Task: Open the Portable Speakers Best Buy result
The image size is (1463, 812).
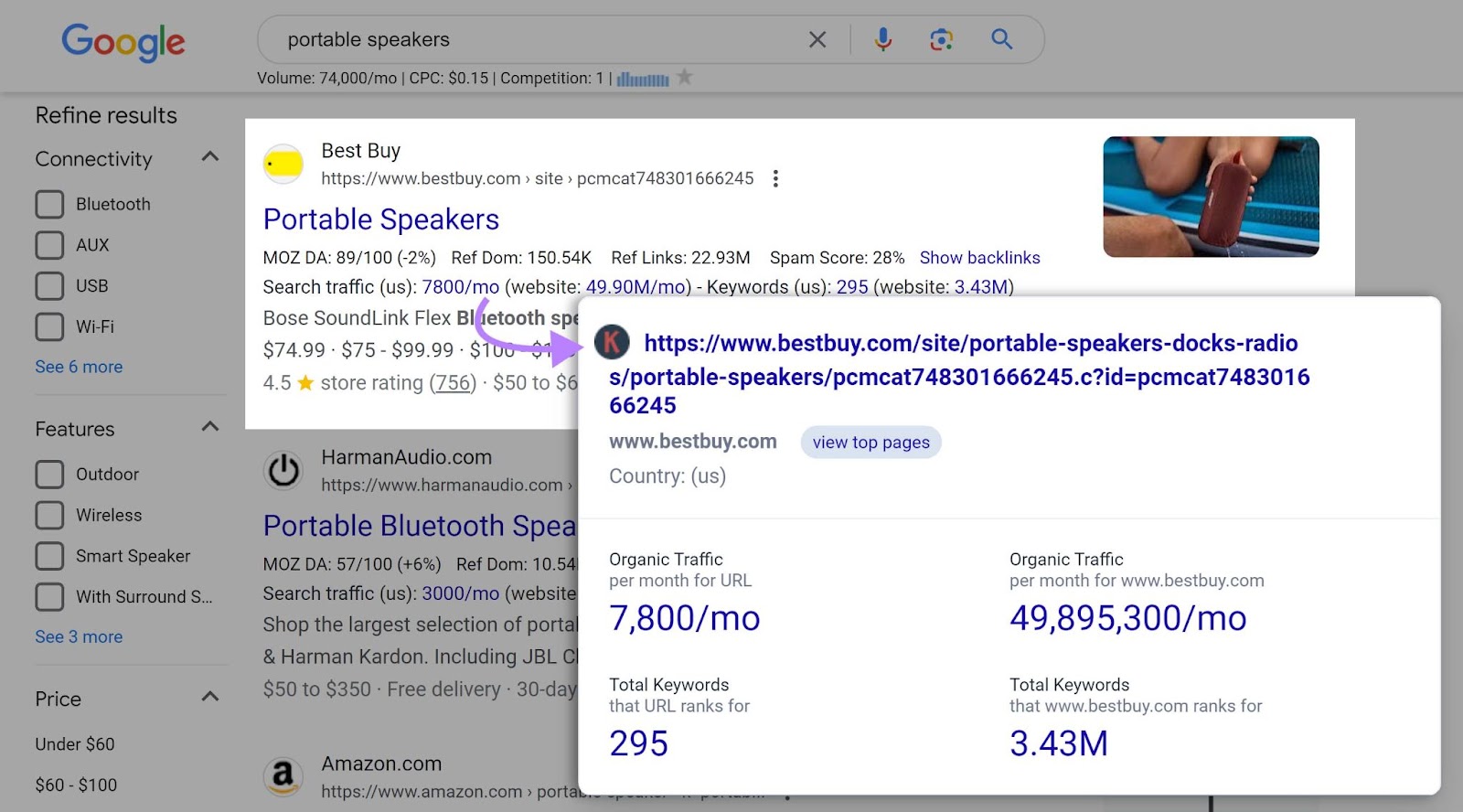Action: (x=381, y=219)
